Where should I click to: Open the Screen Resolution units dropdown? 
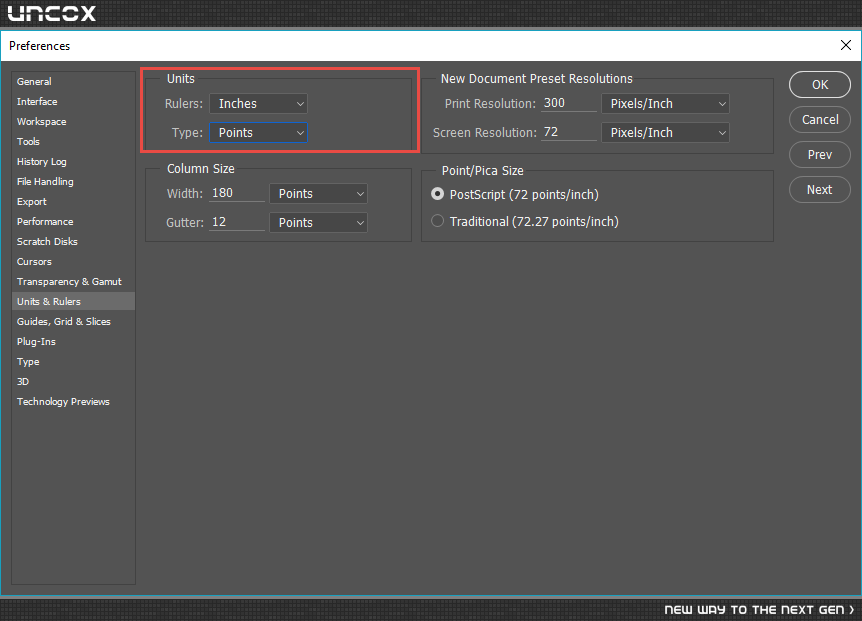[665, 132]
